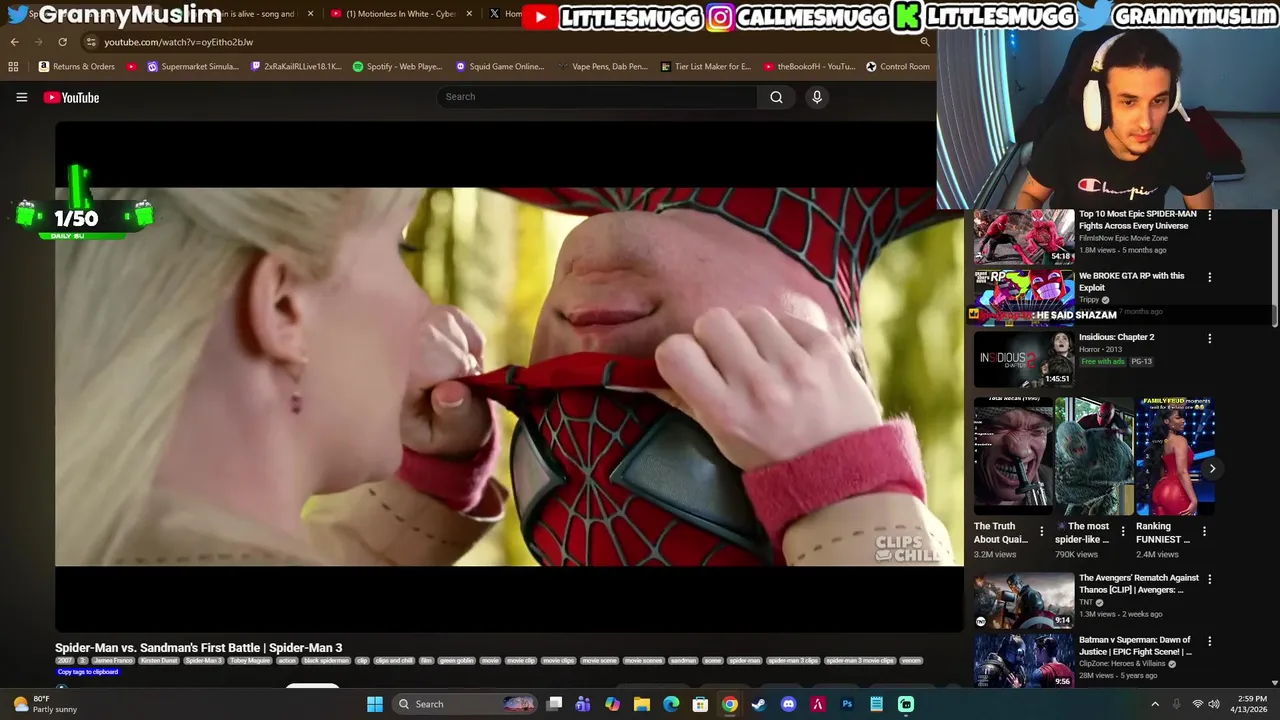This screenshot has height=720, width=1280.
Task: Click the page vertical scrollbar down arrow
Action: pyautogui.click(x=1274, y=683)
